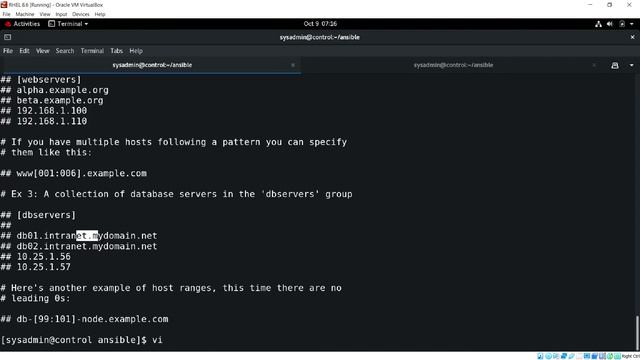Close the first terminal tab
The width and height of the screenshot is (640, 360).
(293, 65)
